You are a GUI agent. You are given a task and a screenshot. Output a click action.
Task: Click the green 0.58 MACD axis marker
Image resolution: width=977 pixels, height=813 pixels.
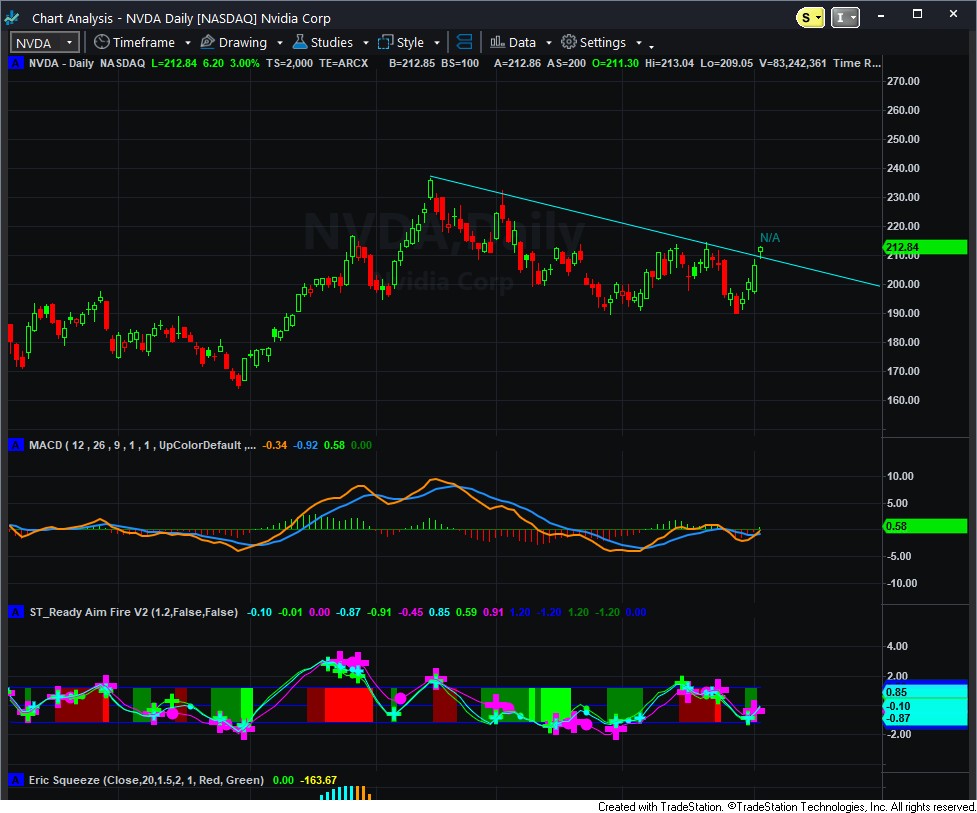[x=925, y=526]
